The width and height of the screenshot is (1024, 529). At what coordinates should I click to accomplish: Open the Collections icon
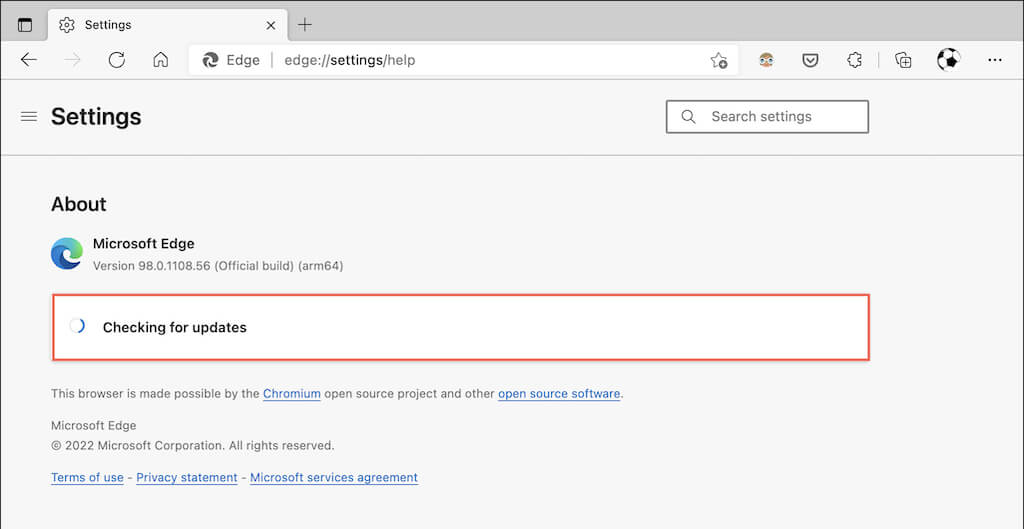coord(903,60)
